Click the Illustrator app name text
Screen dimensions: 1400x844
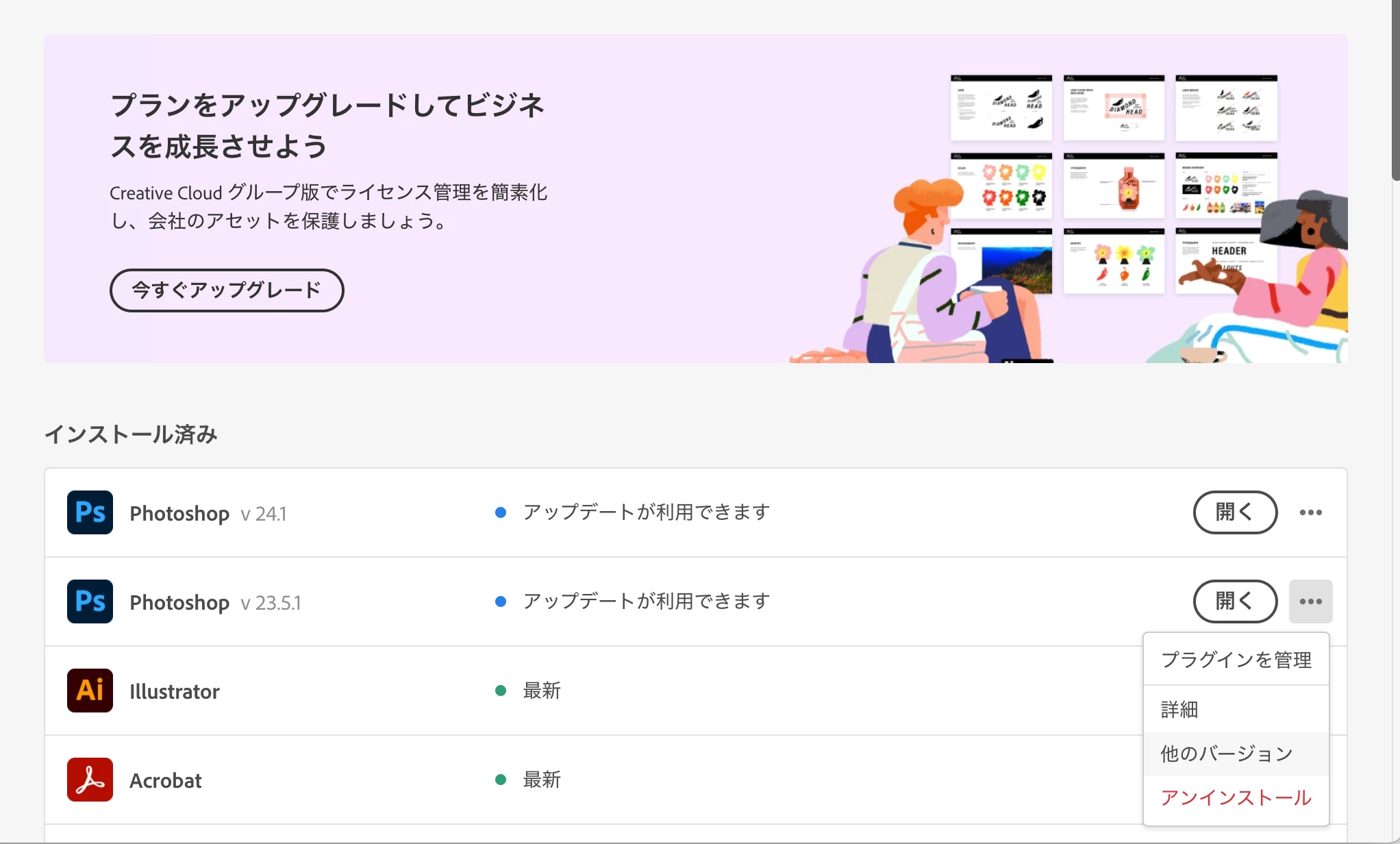(x=175, y=691)
